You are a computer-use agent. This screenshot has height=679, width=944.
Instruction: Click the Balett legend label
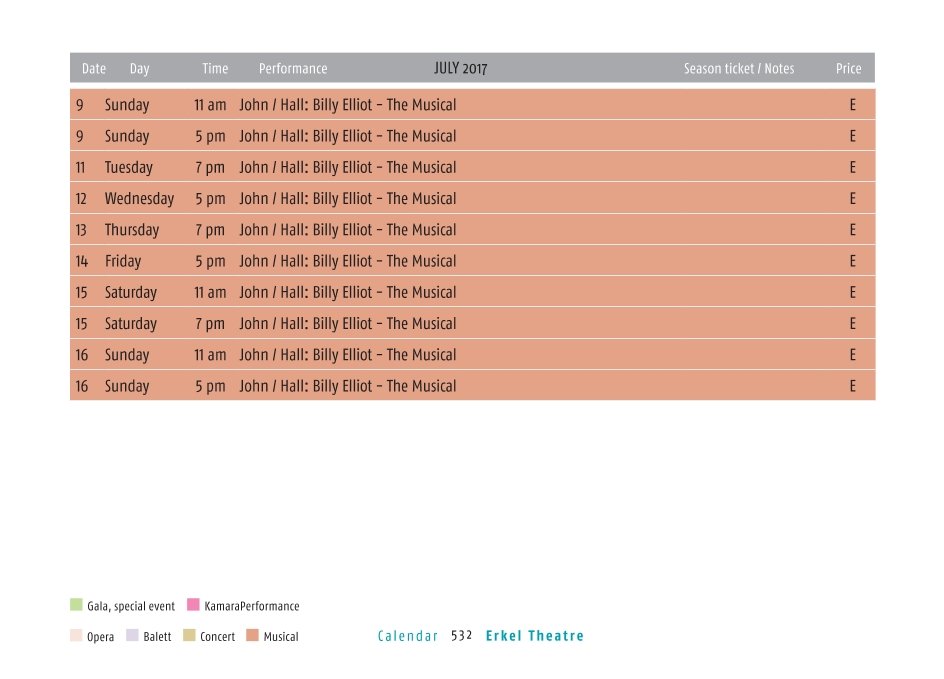click(x=157, y=636)
